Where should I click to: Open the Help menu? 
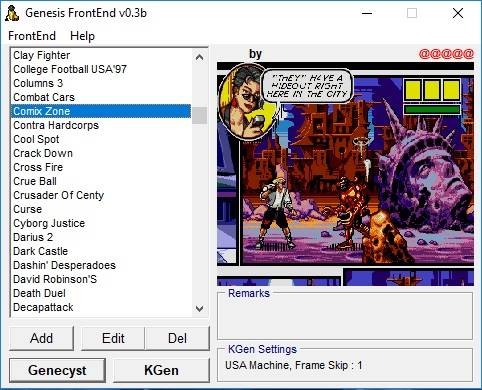point(82,36)
